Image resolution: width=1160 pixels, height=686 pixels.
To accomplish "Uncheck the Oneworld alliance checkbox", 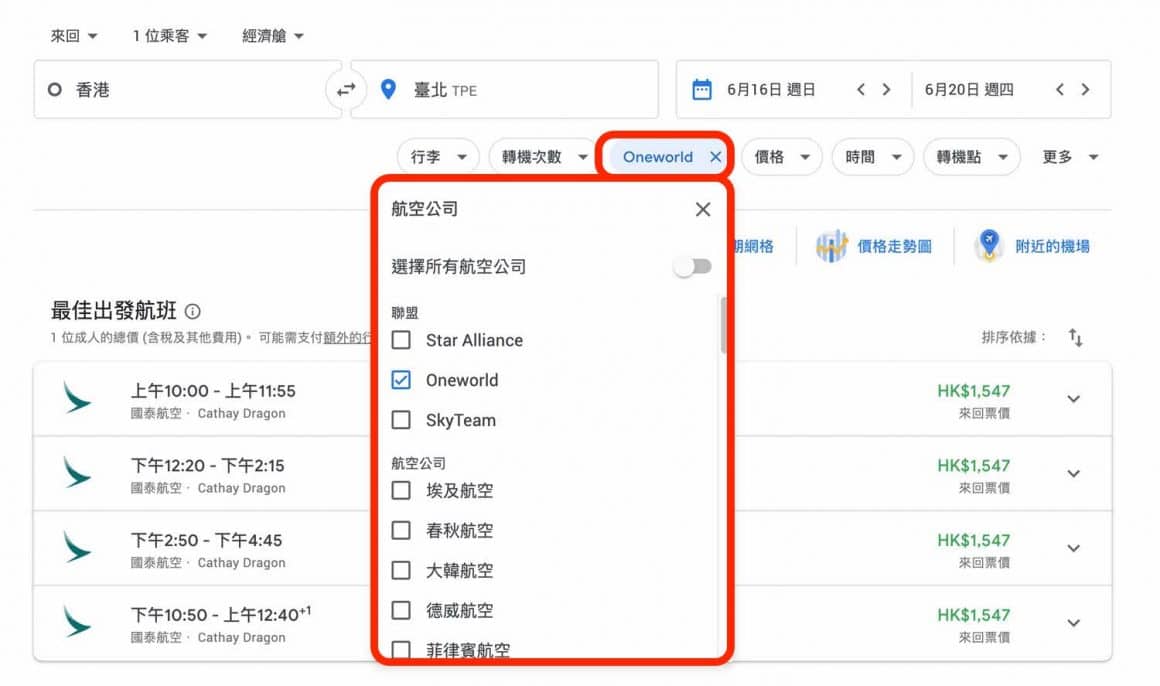I will pyautogui.click(x=401, y=380).
